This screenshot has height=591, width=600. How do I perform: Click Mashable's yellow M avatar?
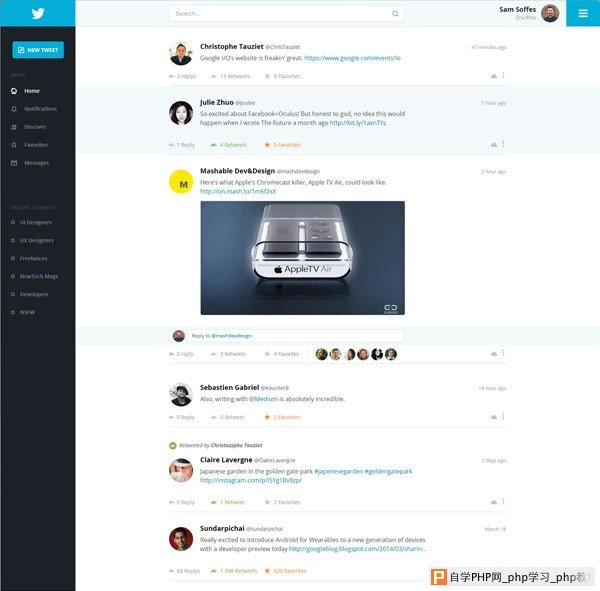click(x=181, y=182)
